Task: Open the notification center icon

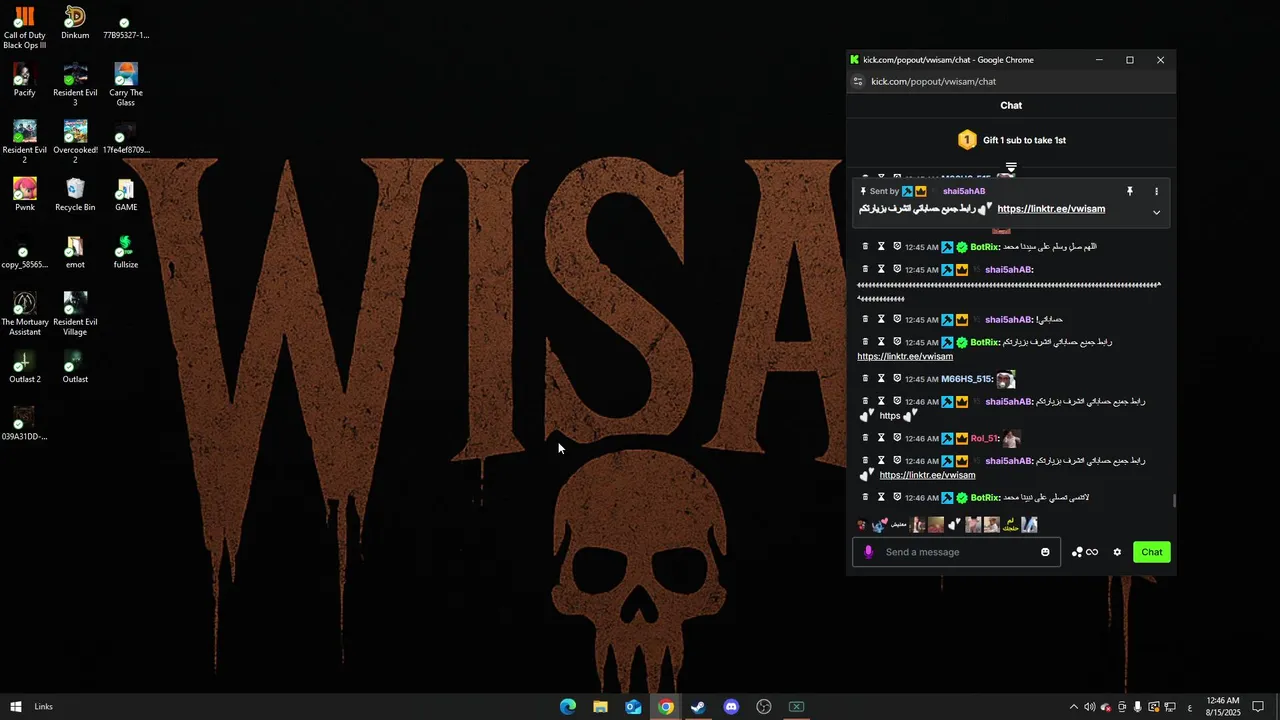Action: point(1258,707)
